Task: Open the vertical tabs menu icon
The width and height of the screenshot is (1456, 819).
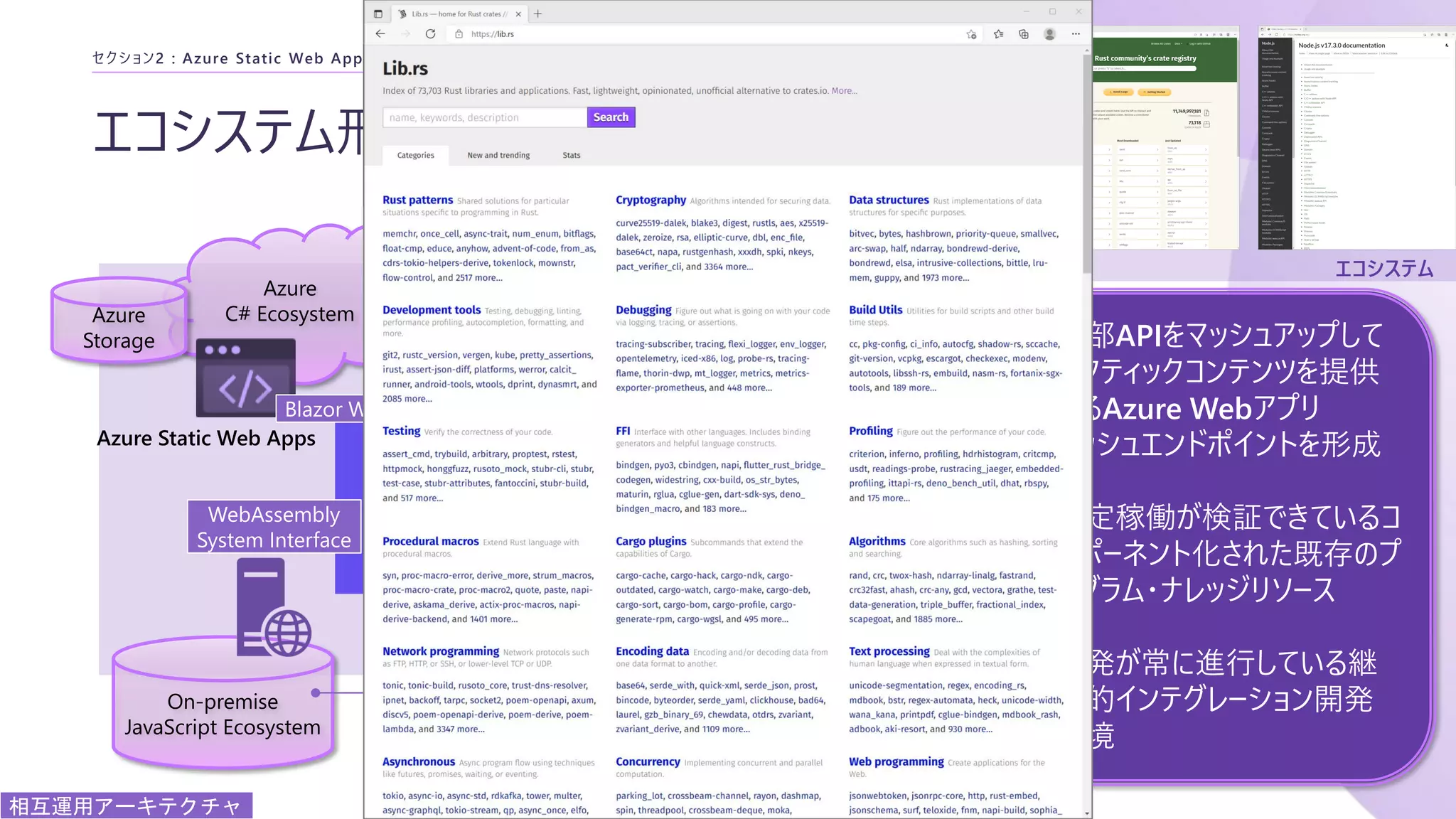Action: (x=378, y=14)
